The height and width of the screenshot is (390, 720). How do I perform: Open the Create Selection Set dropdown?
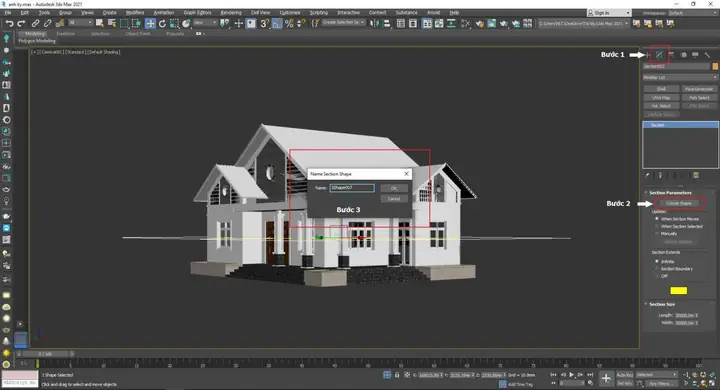[x=343, y=23]
